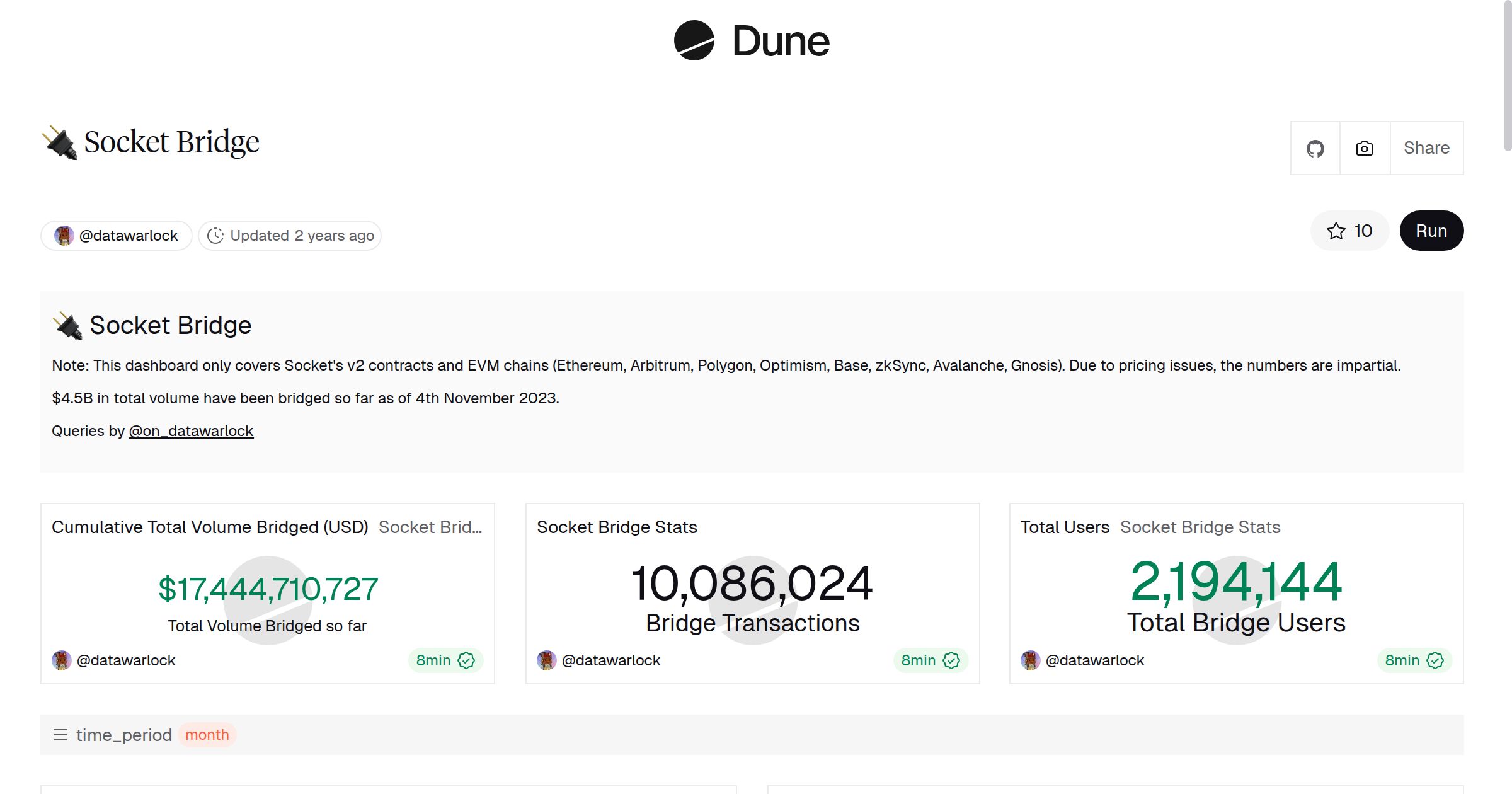Screen dimensions: 1512x794
Task: Open the Share option
Action: 1426,149
